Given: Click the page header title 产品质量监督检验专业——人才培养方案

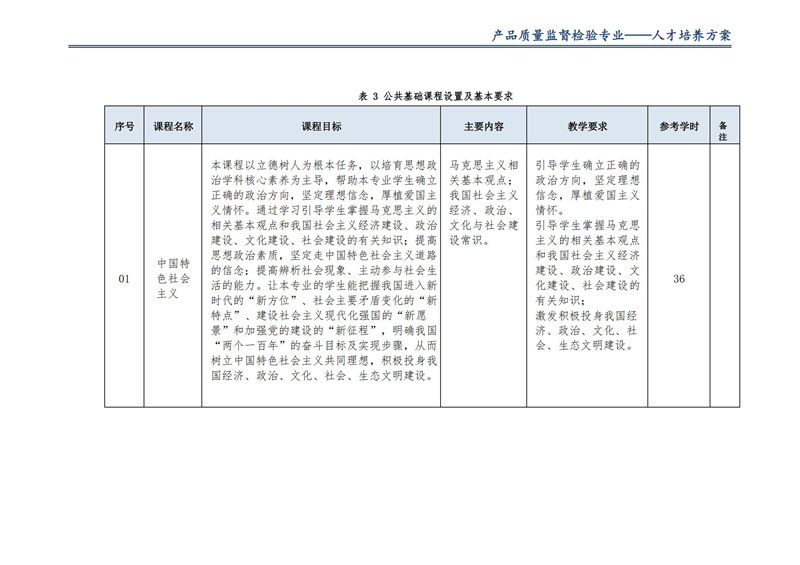Looking at the screenshot, I should 612,35.
